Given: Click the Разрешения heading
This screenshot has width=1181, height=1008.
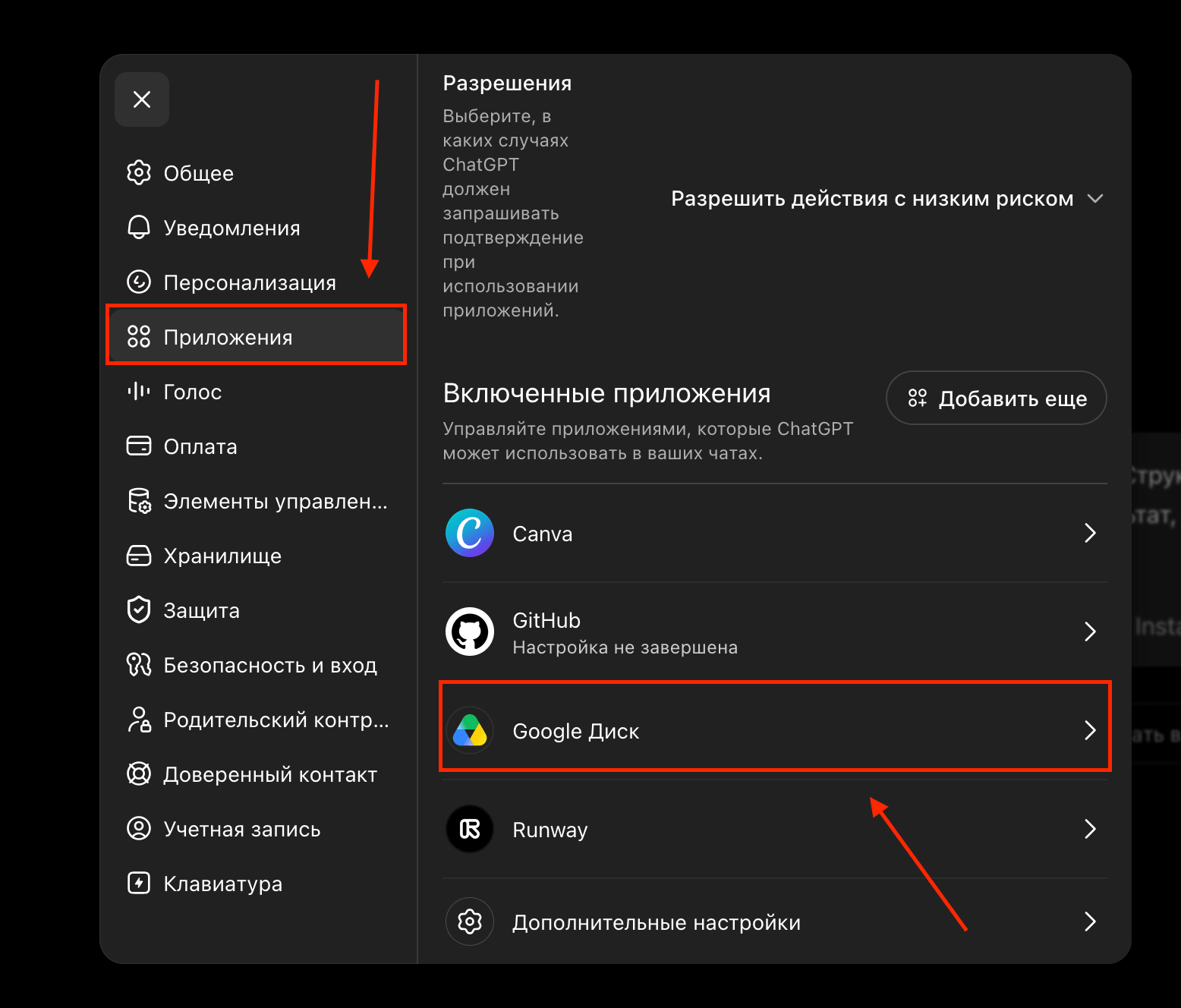Looking at the screenshot, I should (x=507, y=83).
